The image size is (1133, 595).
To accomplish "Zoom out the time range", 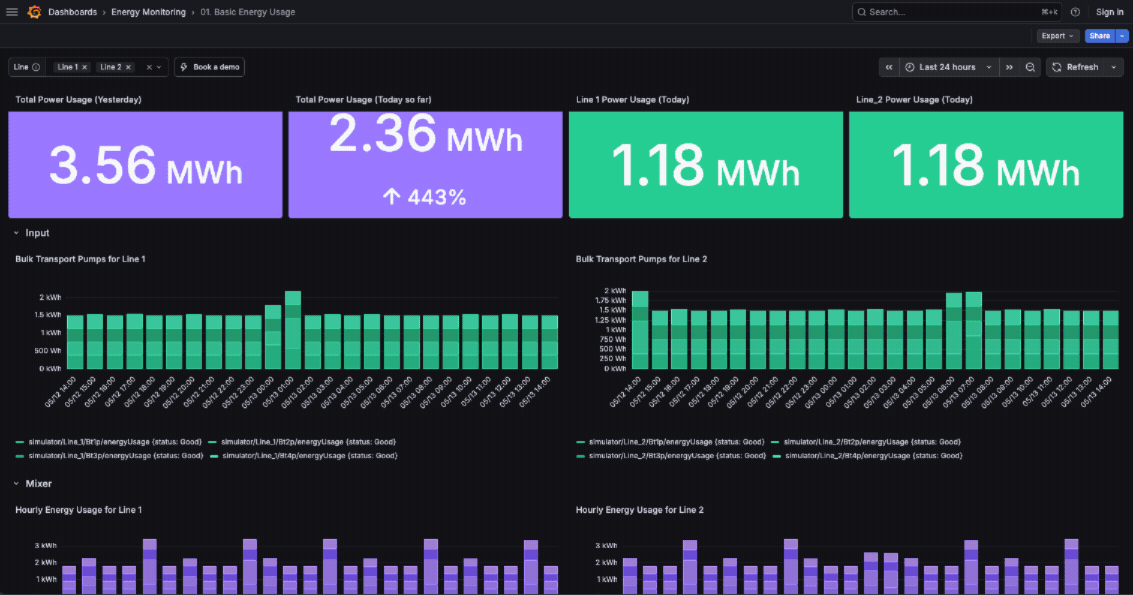I will 1030,67.
